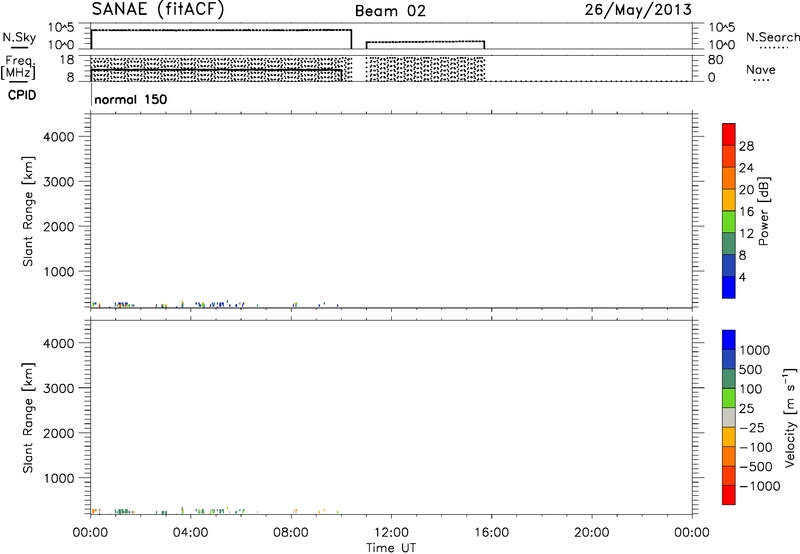Click the blue top swatch of Velocity colorbar

tap(729, 340)
